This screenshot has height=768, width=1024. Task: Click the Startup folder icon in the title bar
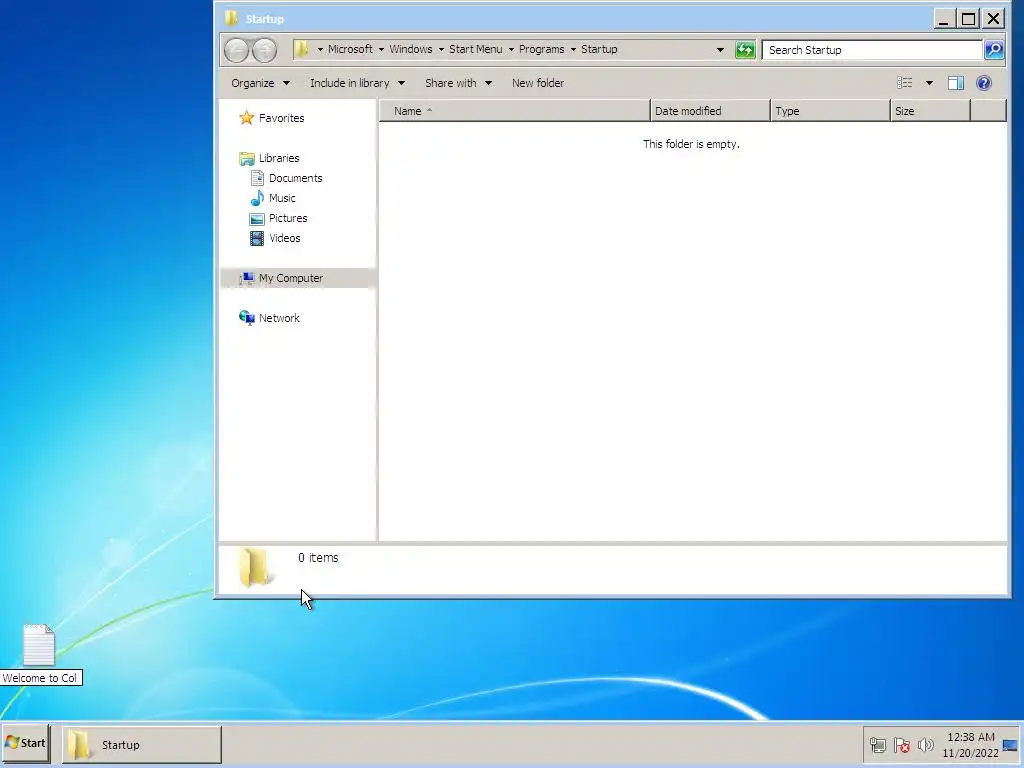click(231, 18)
